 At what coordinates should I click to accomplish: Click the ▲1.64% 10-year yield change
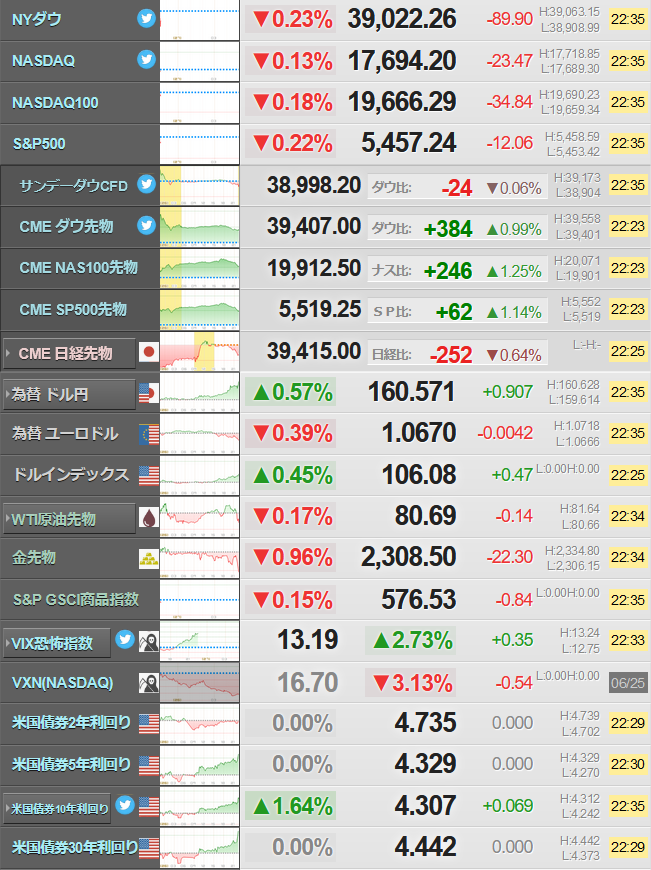pos(290,806)
